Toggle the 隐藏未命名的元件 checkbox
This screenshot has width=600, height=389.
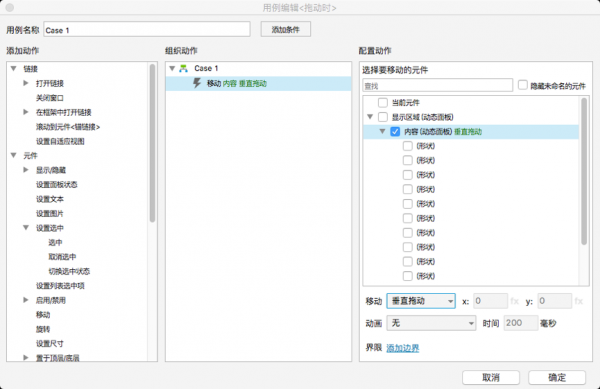pyautogui.click(x=523, y=85)
